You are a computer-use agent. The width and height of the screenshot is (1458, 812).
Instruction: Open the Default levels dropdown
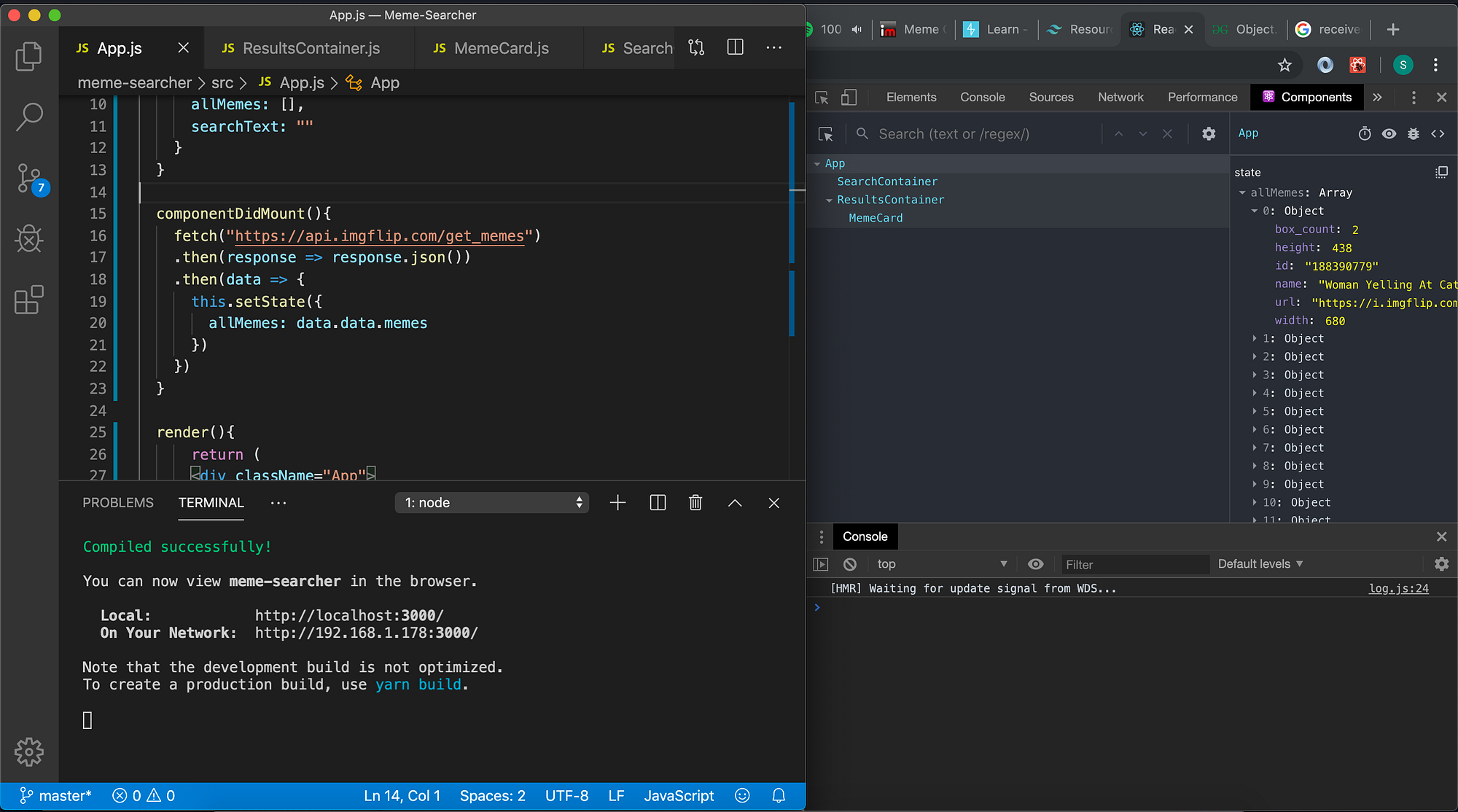[x=1260, y=564]
